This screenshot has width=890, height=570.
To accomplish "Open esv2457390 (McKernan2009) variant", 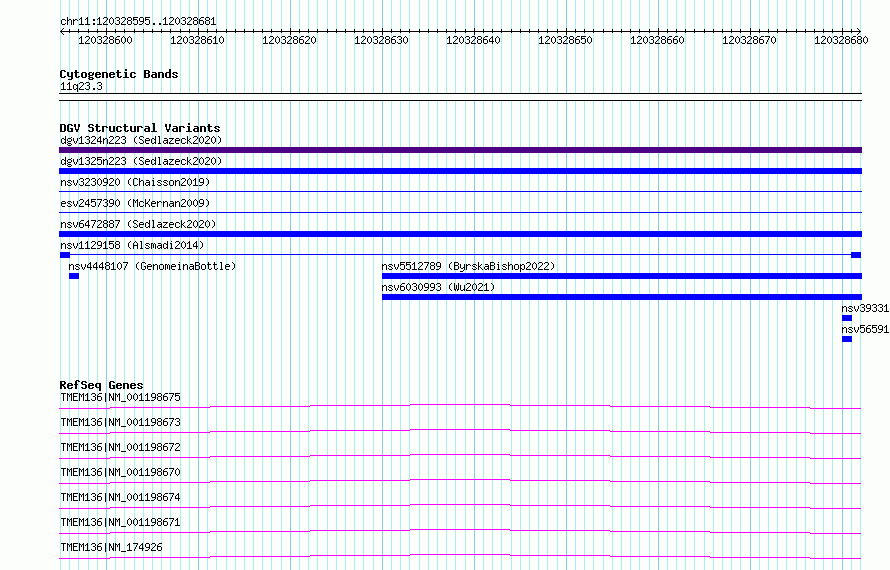I will 135,203.
